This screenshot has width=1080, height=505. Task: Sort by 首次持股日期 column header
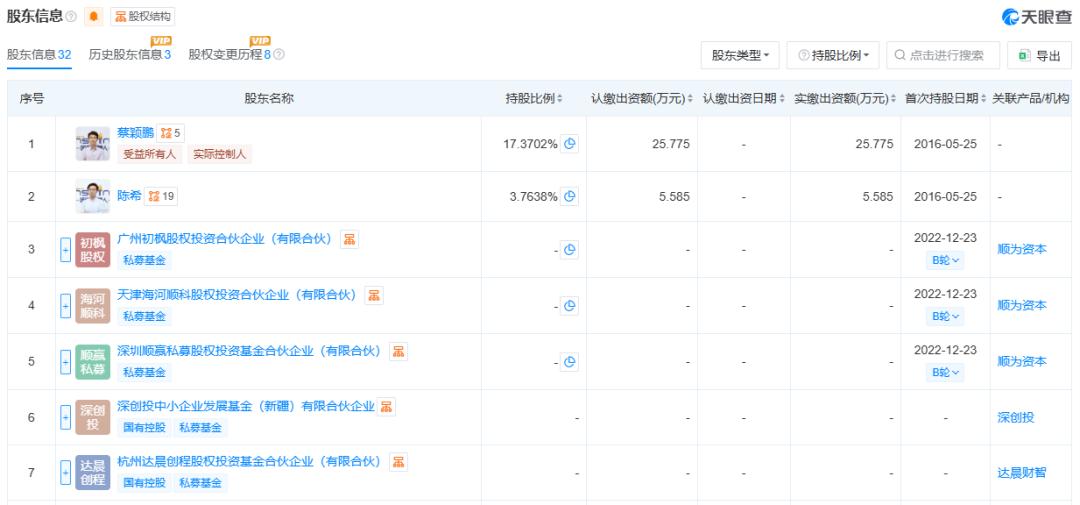click(946, 99)
